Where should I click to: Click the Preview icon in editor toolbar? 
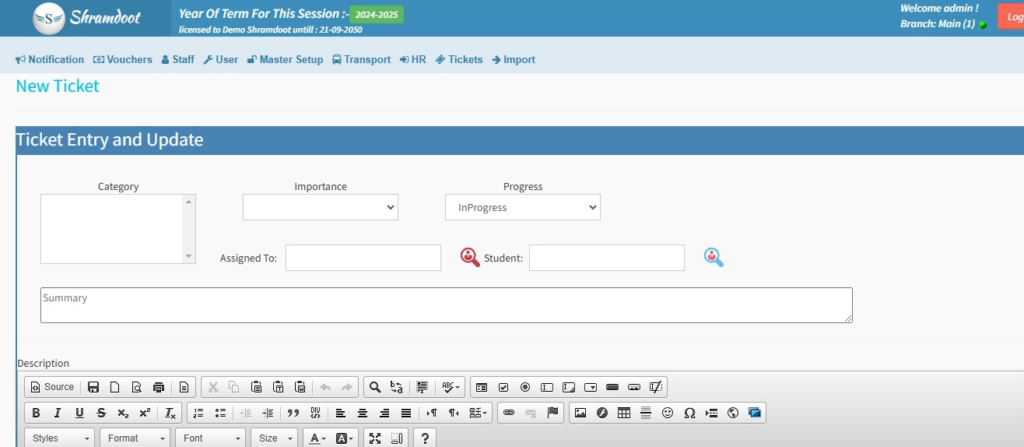[x=136, y=387]
